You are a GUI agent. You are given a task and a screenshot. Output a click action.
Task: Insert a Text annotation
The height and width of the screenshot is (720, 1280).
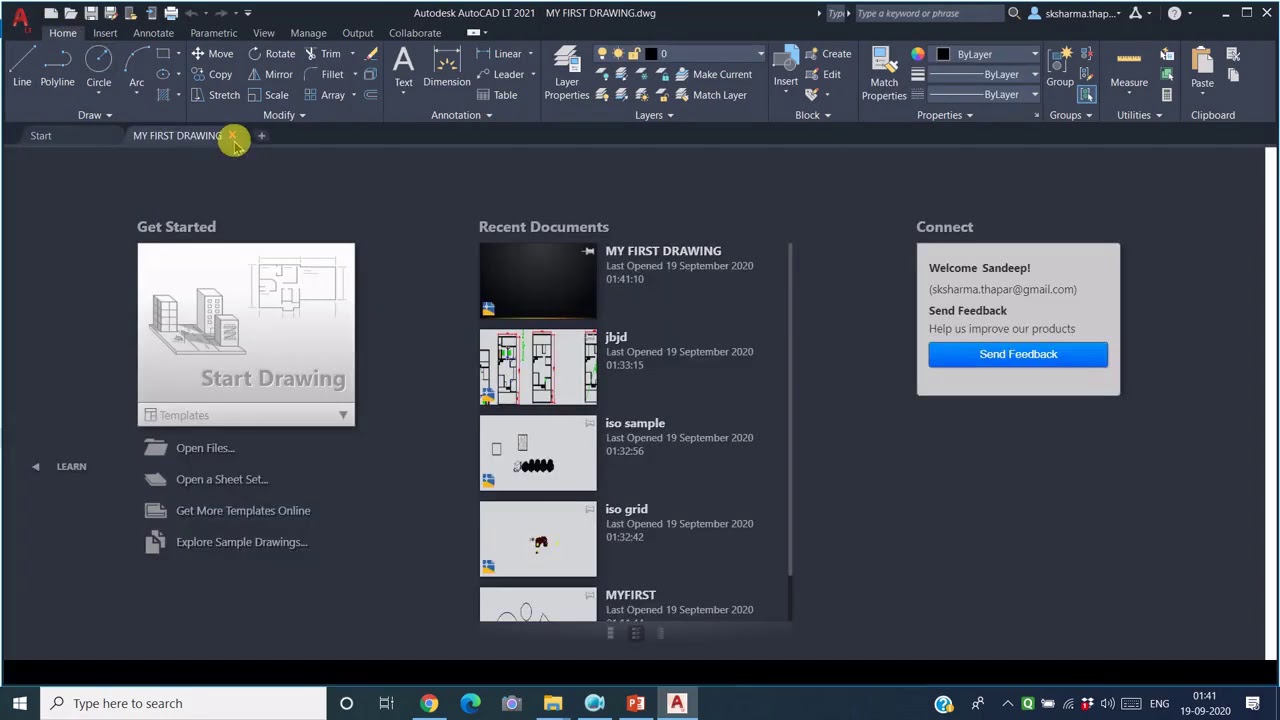click(403, 68)
